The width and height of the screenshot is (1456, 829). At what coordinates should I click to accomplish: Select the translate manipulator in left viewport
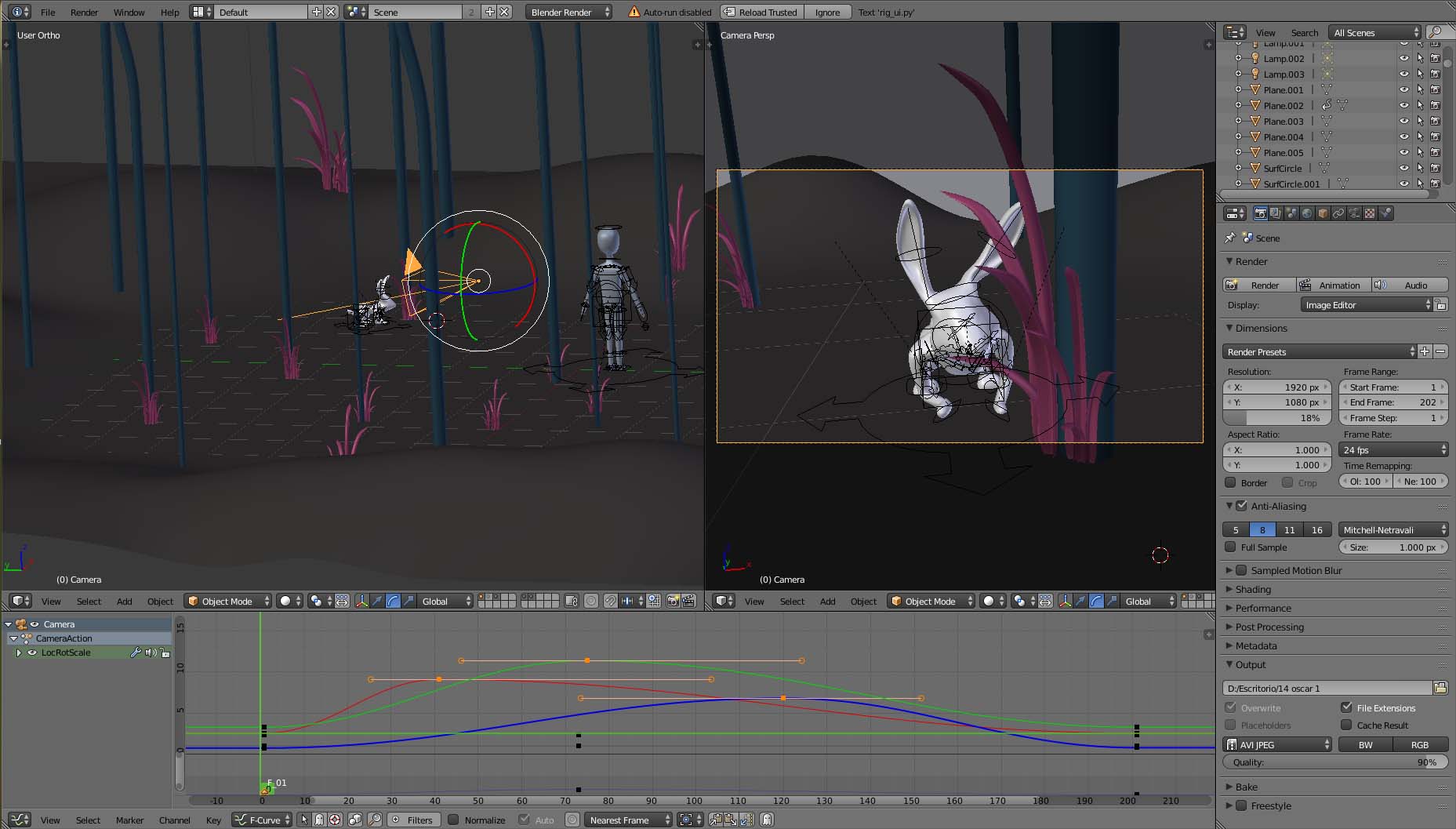click(x=377, y=602)
